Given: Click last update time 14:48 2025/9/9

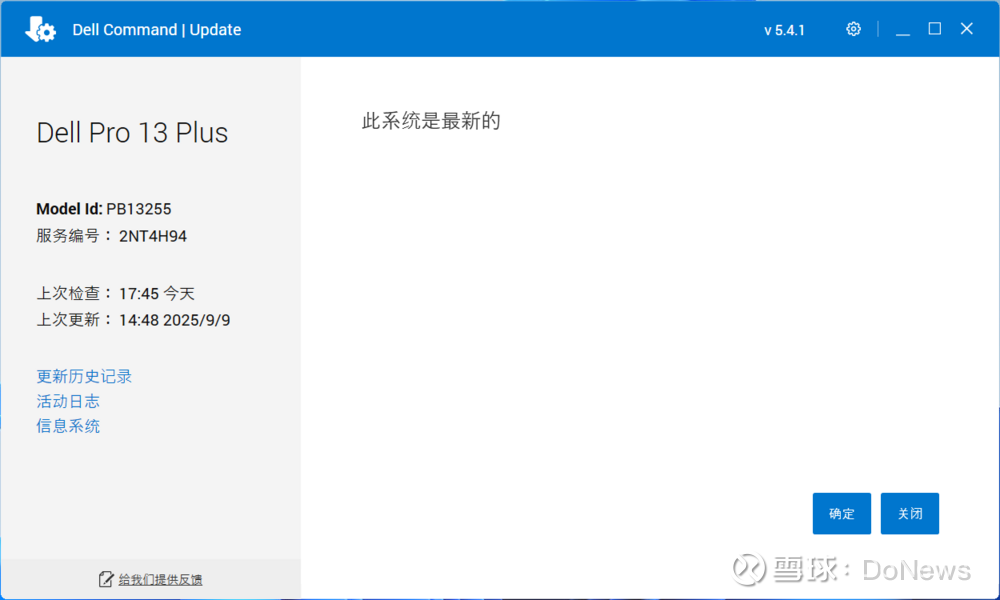Looking at the screenshot, I should [175, 320].
